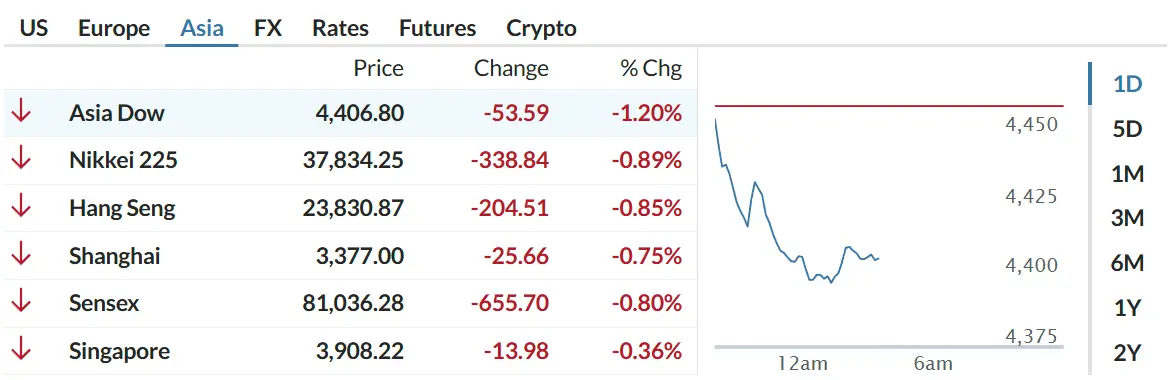Image resolution: width=1170 pixels, height=380 pixels.
Task: Open the Hang Seng index link
Action: pos(122,208)
